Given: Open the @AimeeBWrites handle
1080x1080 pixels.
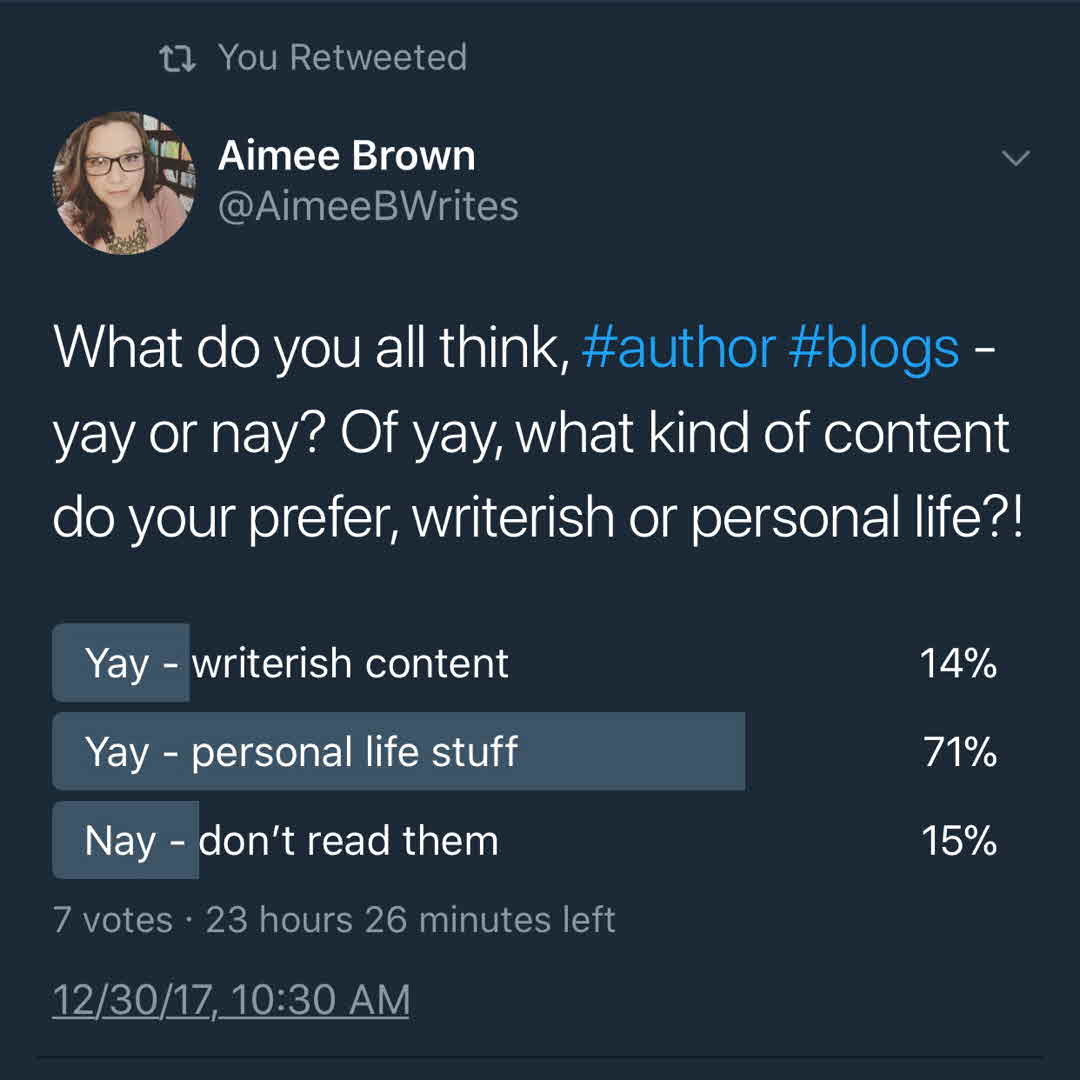Looking at the screenshot, I should coord(368,207).
